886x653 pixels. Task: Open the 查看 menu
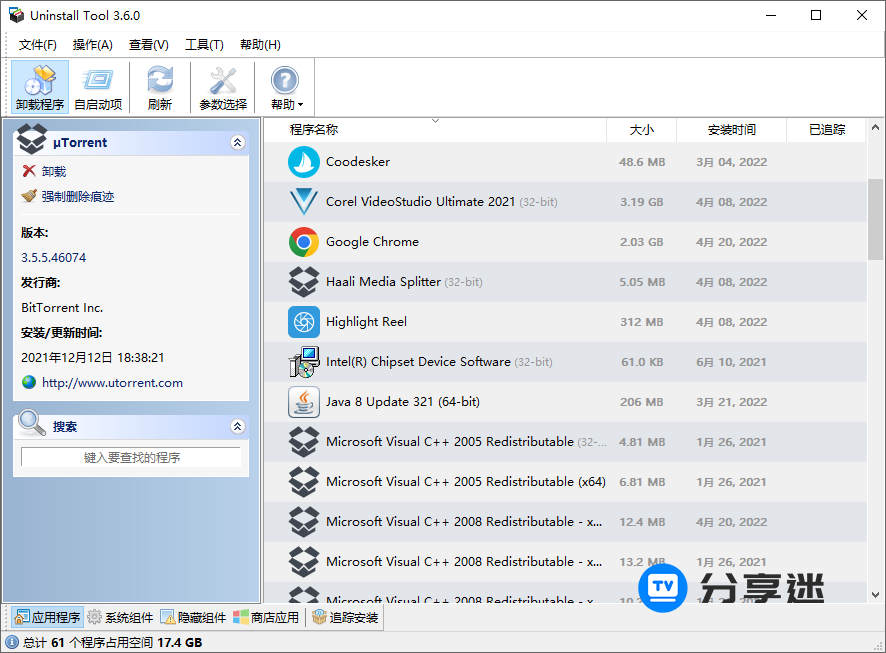click(147, 44)
